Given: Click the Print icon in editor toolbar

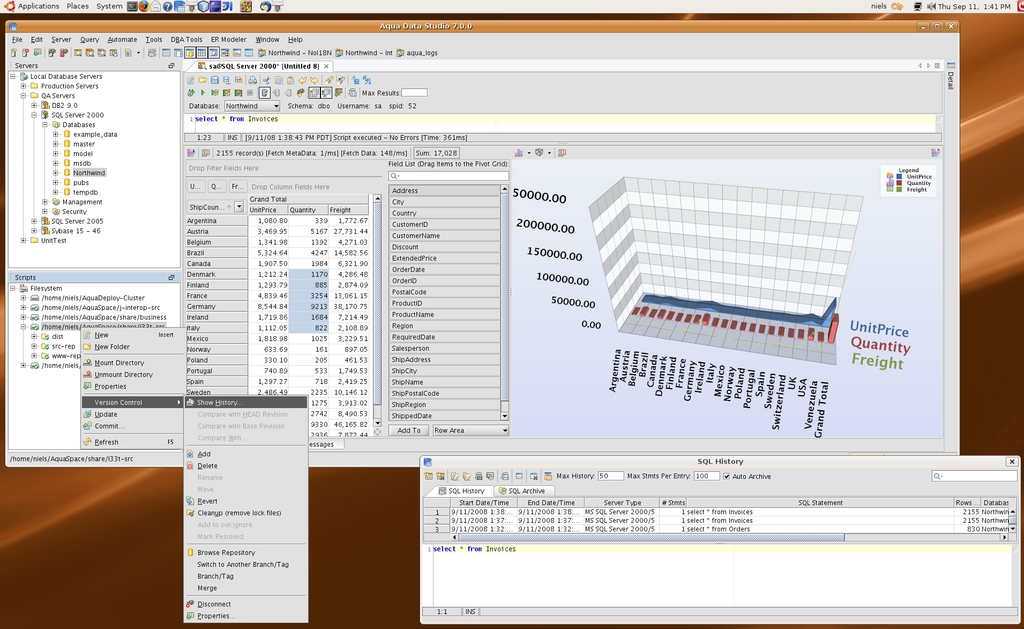Looking at the screenshot, I should click(x=252, y=80).
